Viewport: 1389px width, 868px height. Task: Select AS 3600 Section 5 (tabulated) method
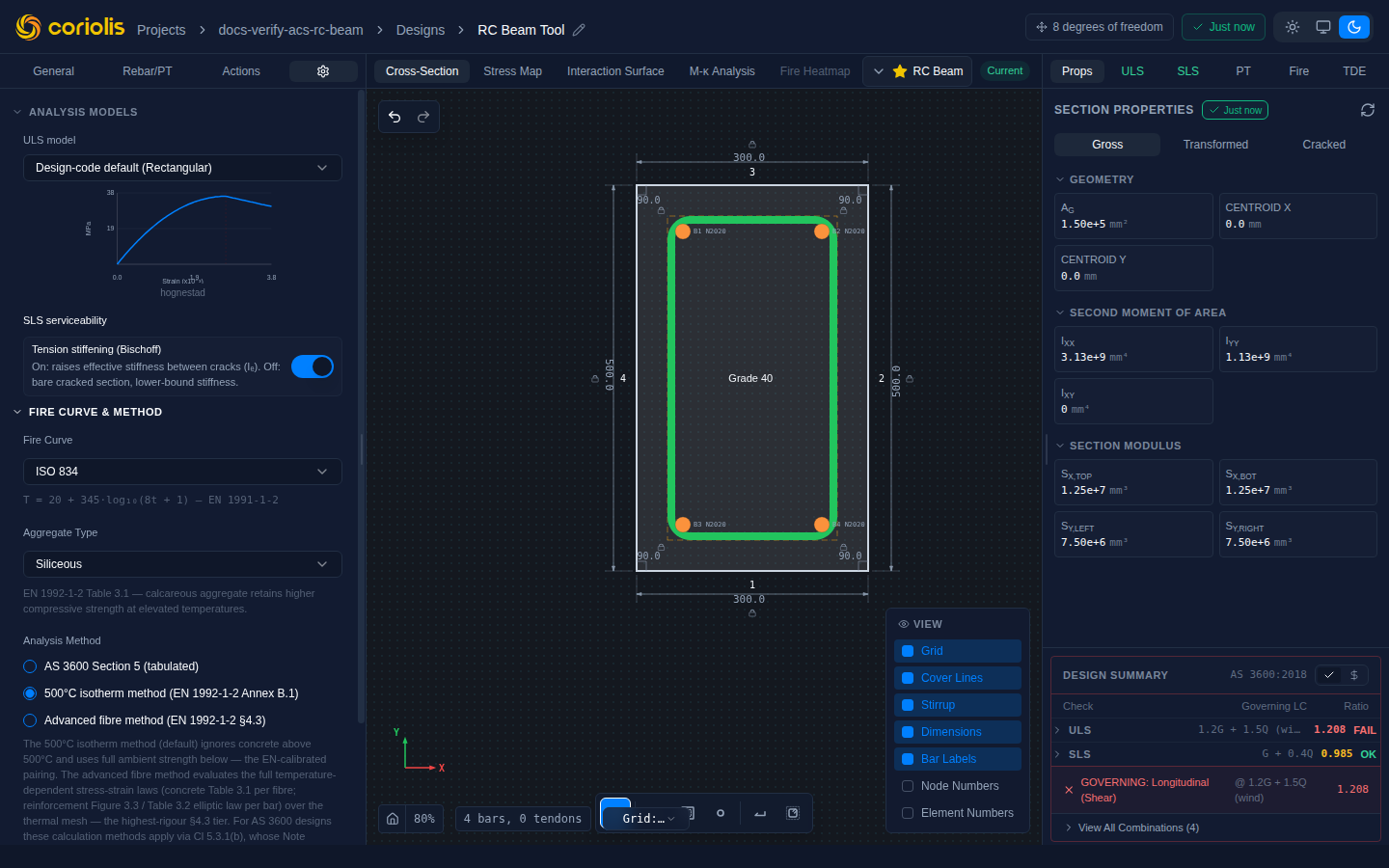(x=30, y=666)
